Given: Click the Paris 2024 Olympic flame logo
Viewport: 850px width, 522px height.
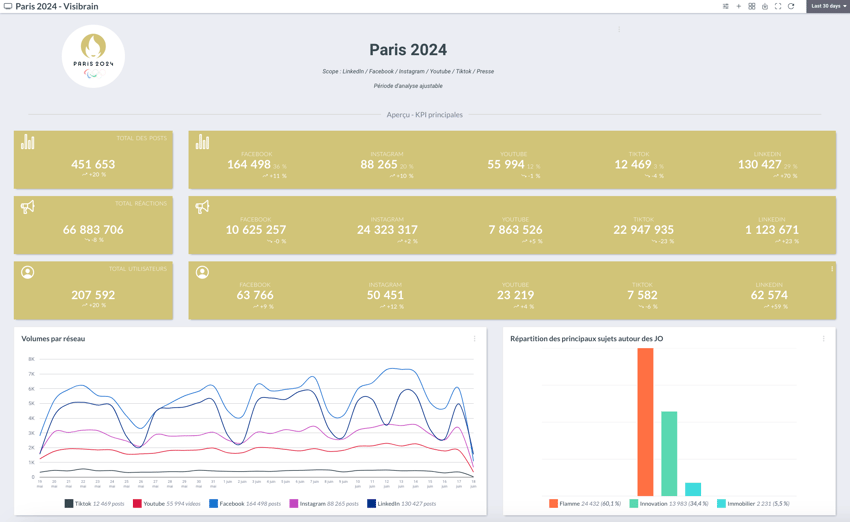Looking at the screenshot, I should point(93,56).
